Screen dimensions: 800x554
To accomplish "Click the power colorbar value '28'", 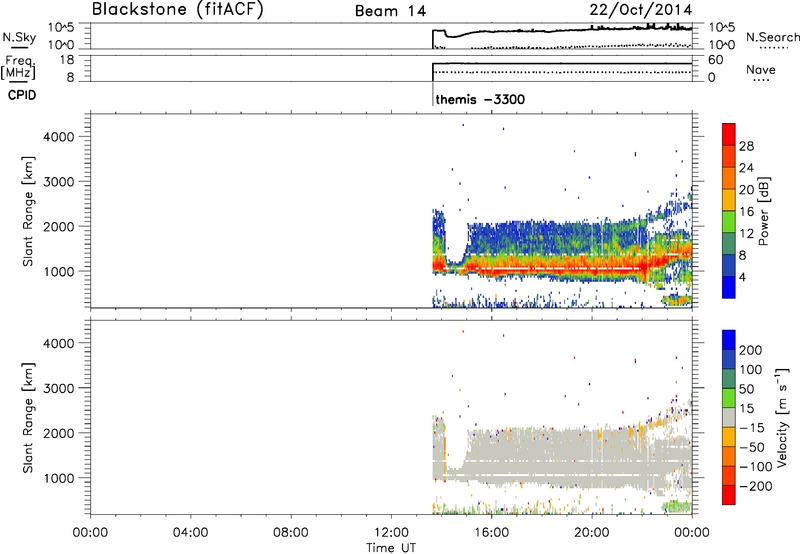I will pos(746,146).
